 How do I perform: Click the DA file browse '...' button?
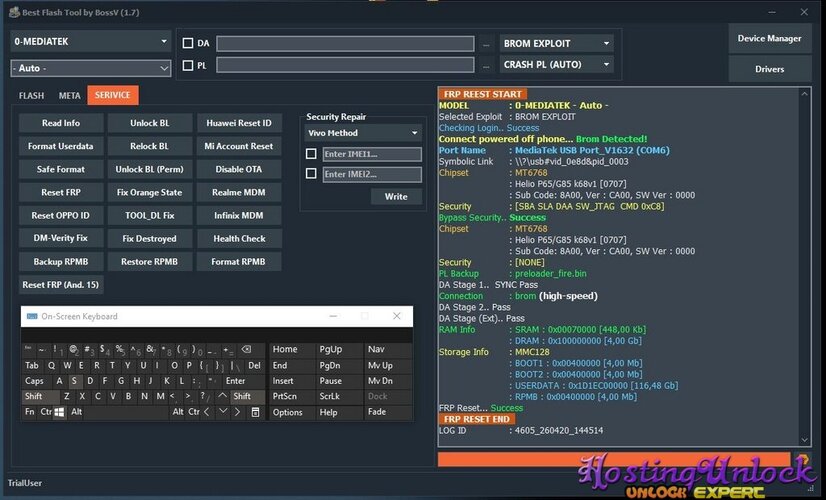point(486,44)
